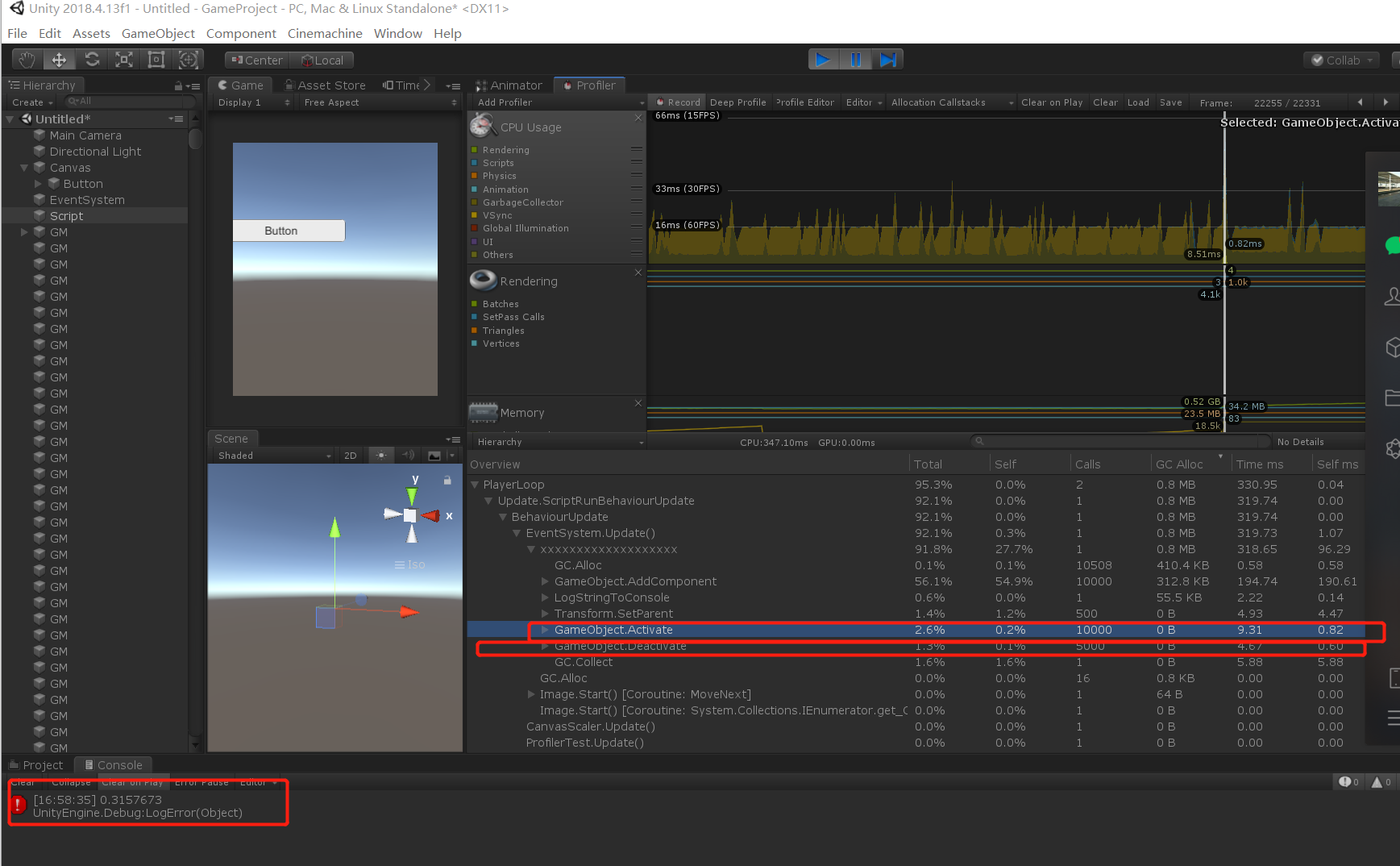Screen dimensions: 1400x866
Task: Click the search field in the Hierarchy panel
Action: tap(129, 101)
